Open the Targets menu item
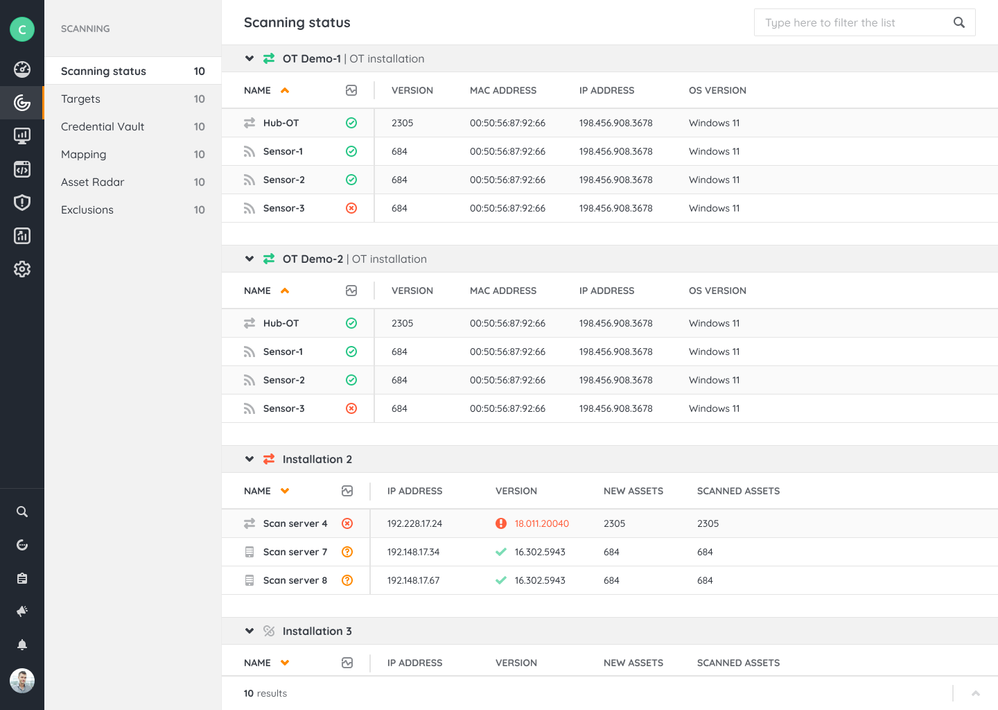This screenshot has width=998, height=710. 81,99
